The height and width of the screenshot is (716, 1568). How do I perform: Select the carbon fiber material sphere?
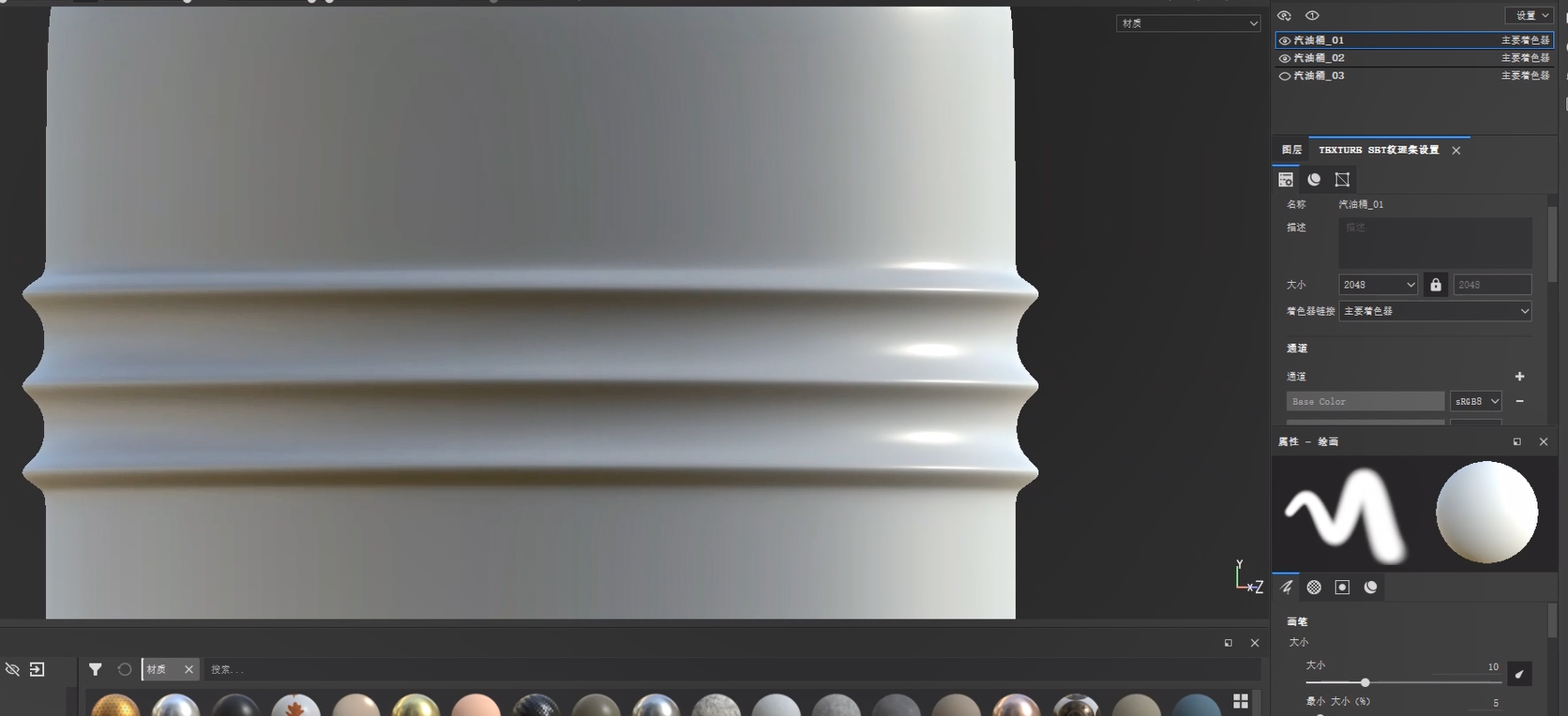click(535, 706)
